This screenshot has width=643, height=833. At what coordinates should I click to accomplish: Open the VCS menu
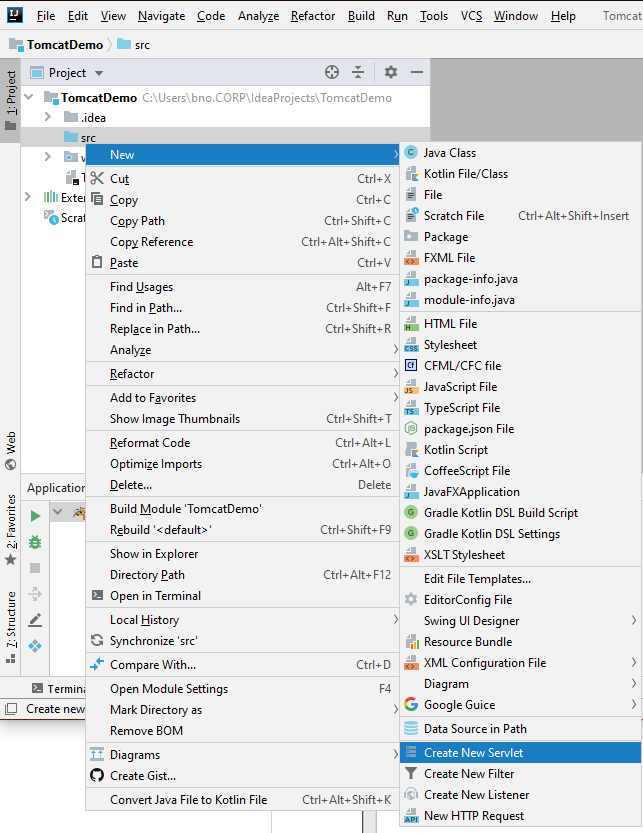tap(471, 16)
